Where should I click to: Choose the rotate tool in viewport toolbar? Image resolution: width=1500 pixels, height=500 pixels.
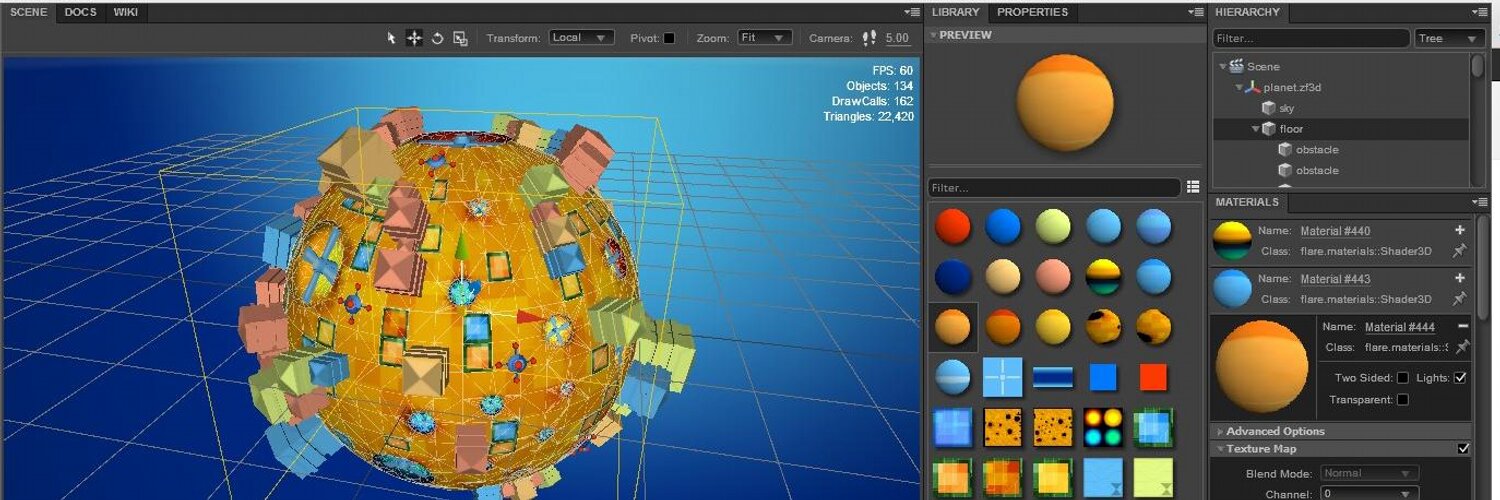[437, 38]
